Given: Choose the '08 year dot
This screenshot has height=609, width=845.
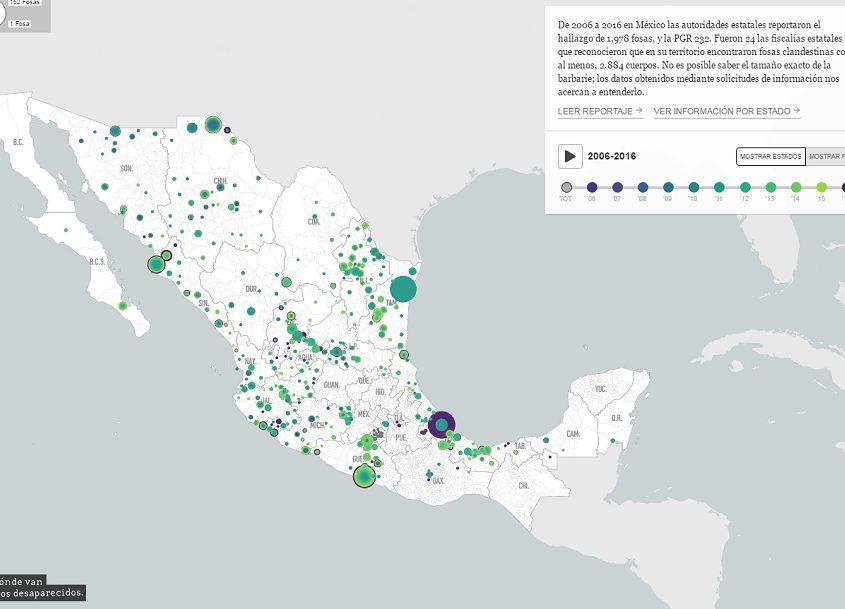Looking at the screenshot, I should (x=642, y=187).
